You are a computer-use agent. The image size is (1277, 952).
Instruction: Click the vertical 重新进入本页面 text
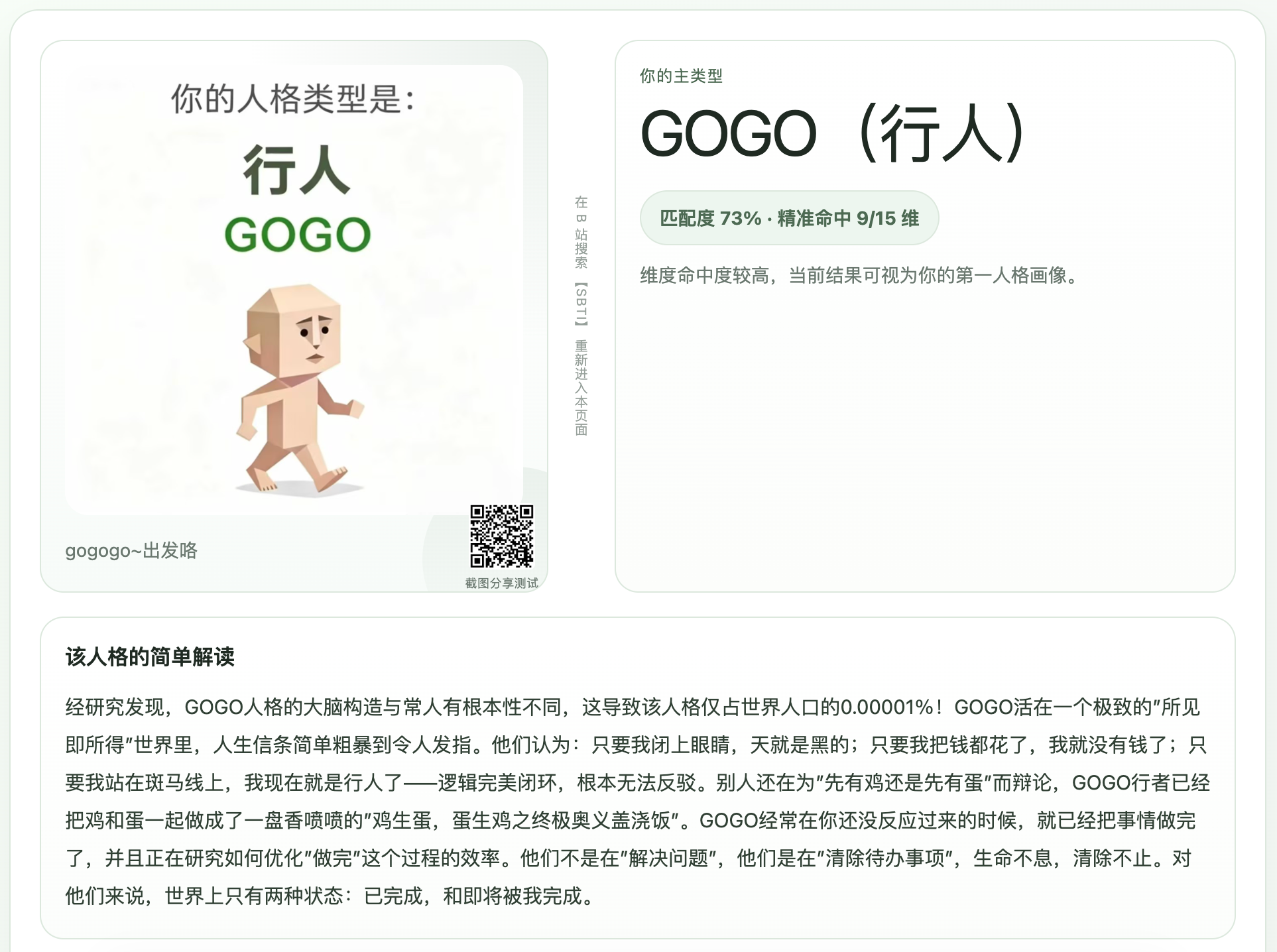point(581,388)
